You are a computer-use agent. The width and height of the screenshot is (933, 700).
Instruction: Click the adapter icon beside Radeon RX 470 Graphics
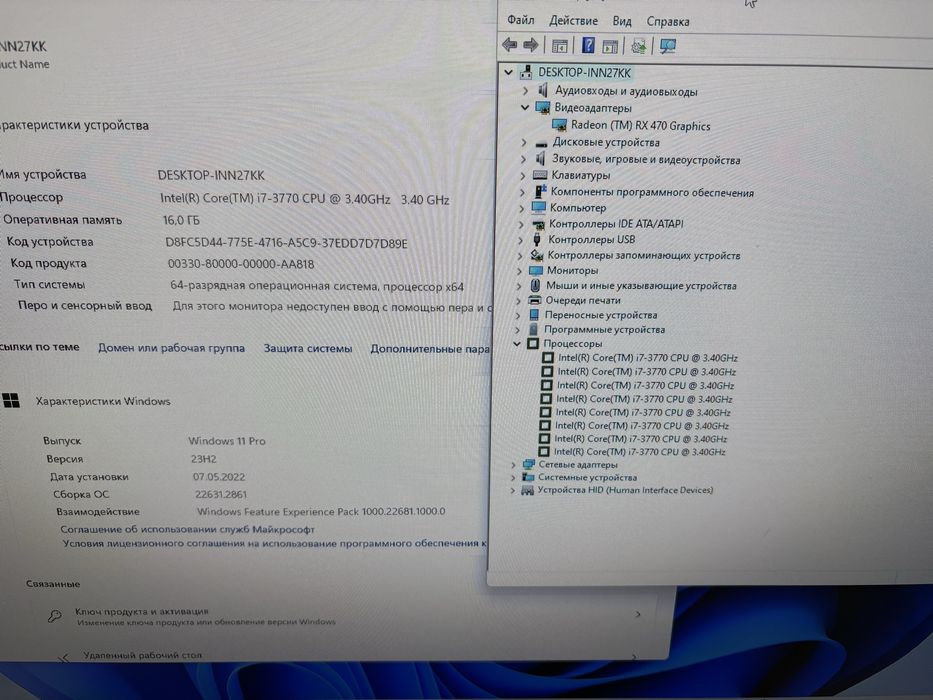[559, 125]
